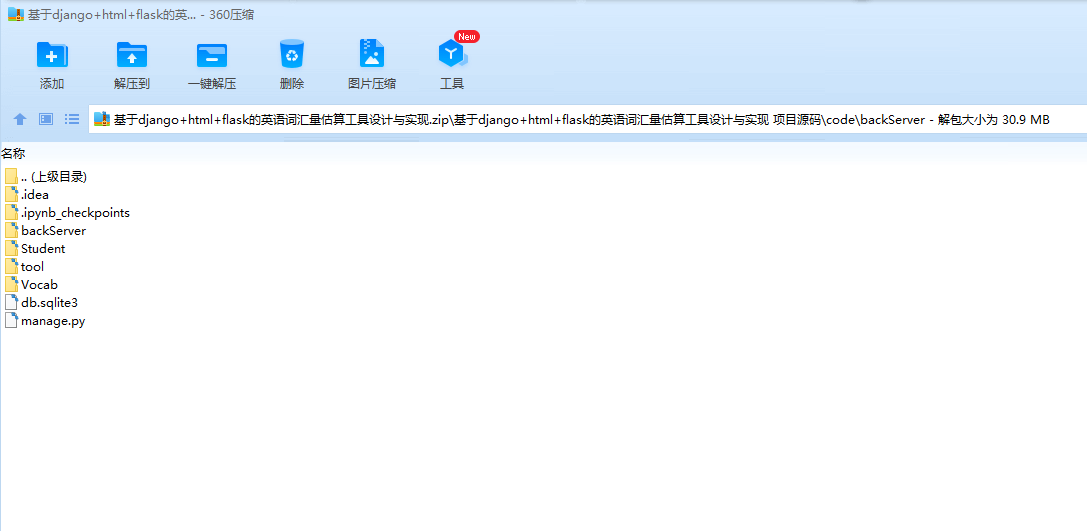1087x531 pixels.
Task: Go up one level with the arrow icon
Action: click(x=20, y=119)
